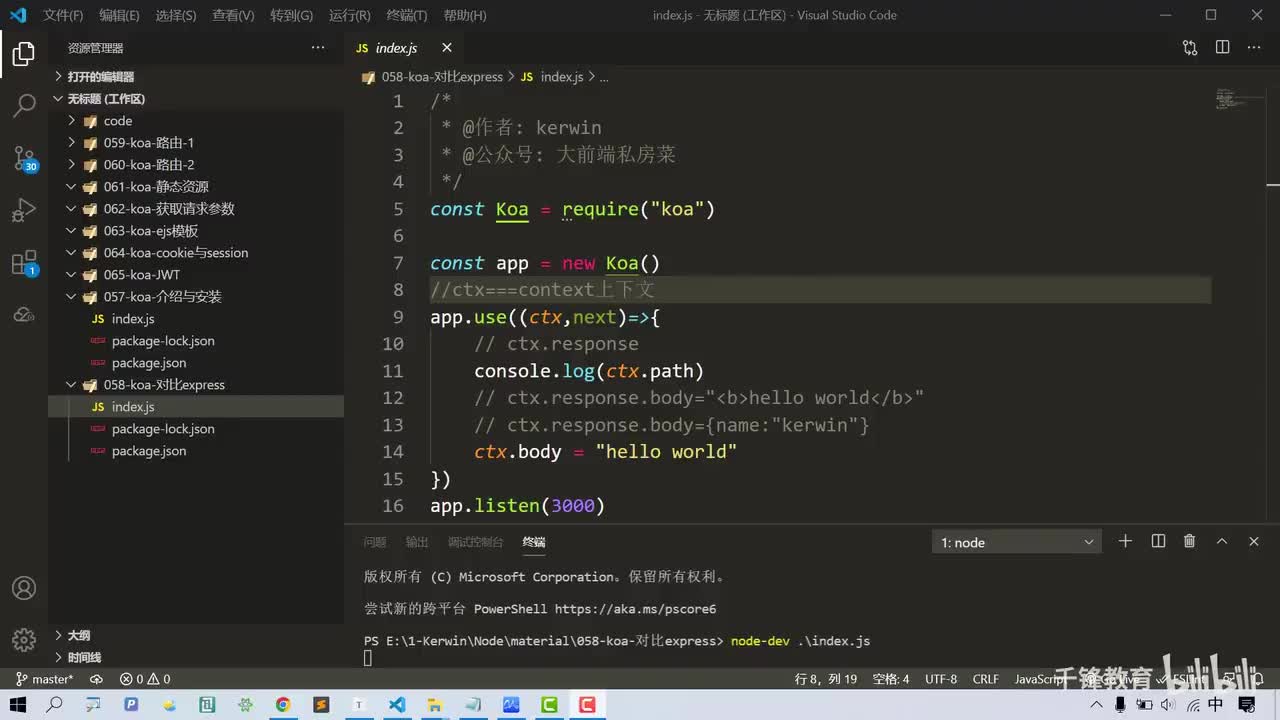Screen dimensions: 1280x720
Task: Expand the 059-koa-路由-1 folder
Action: point(196,143)
